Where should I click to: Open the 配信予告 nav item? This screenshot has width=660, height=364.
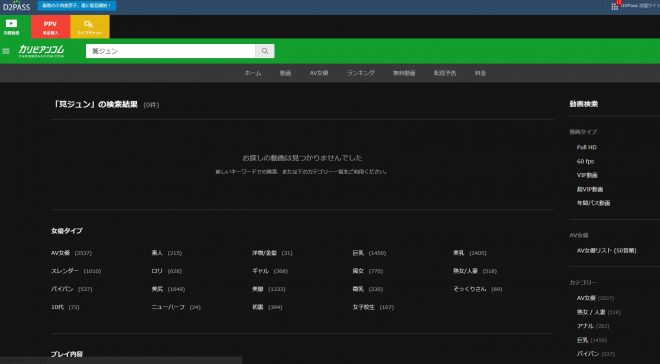point(445,73)
